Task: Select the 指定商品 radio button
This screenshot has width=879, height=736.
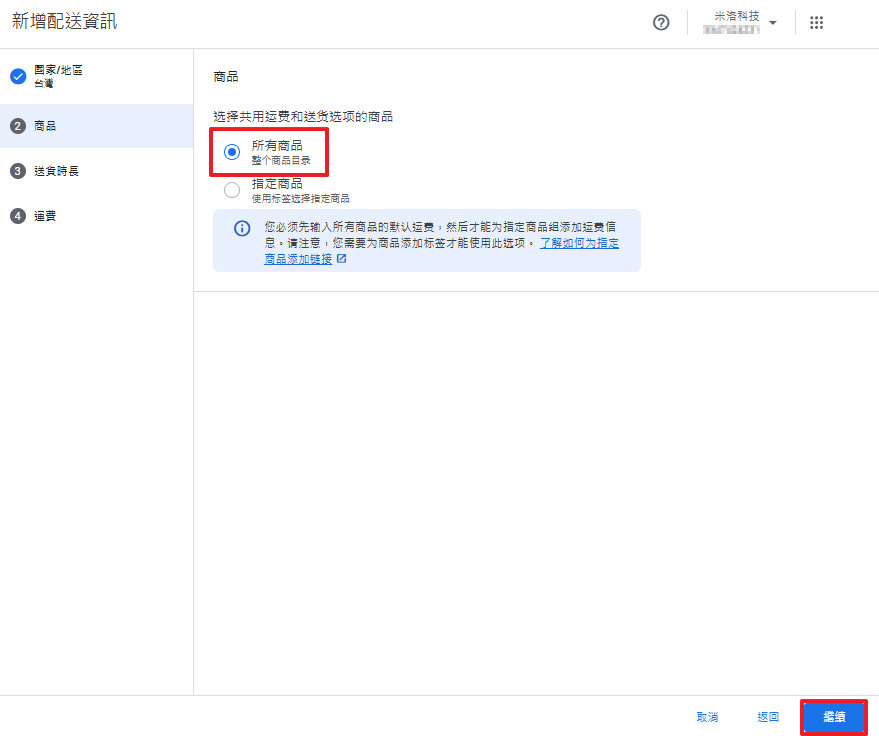Action: point(232,190)
